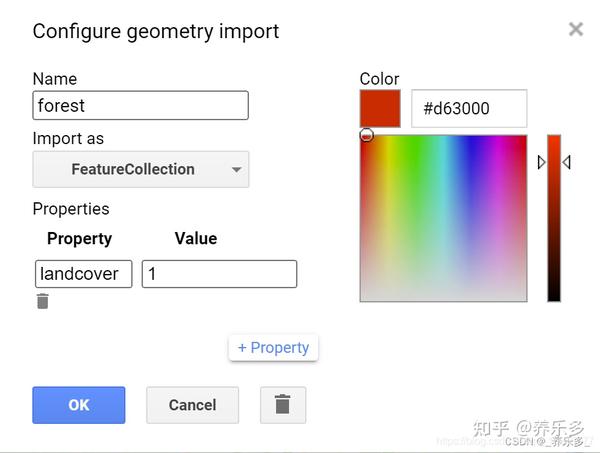Add a new row with + Property
The image size is (600, 453).
tap(273, 348)
